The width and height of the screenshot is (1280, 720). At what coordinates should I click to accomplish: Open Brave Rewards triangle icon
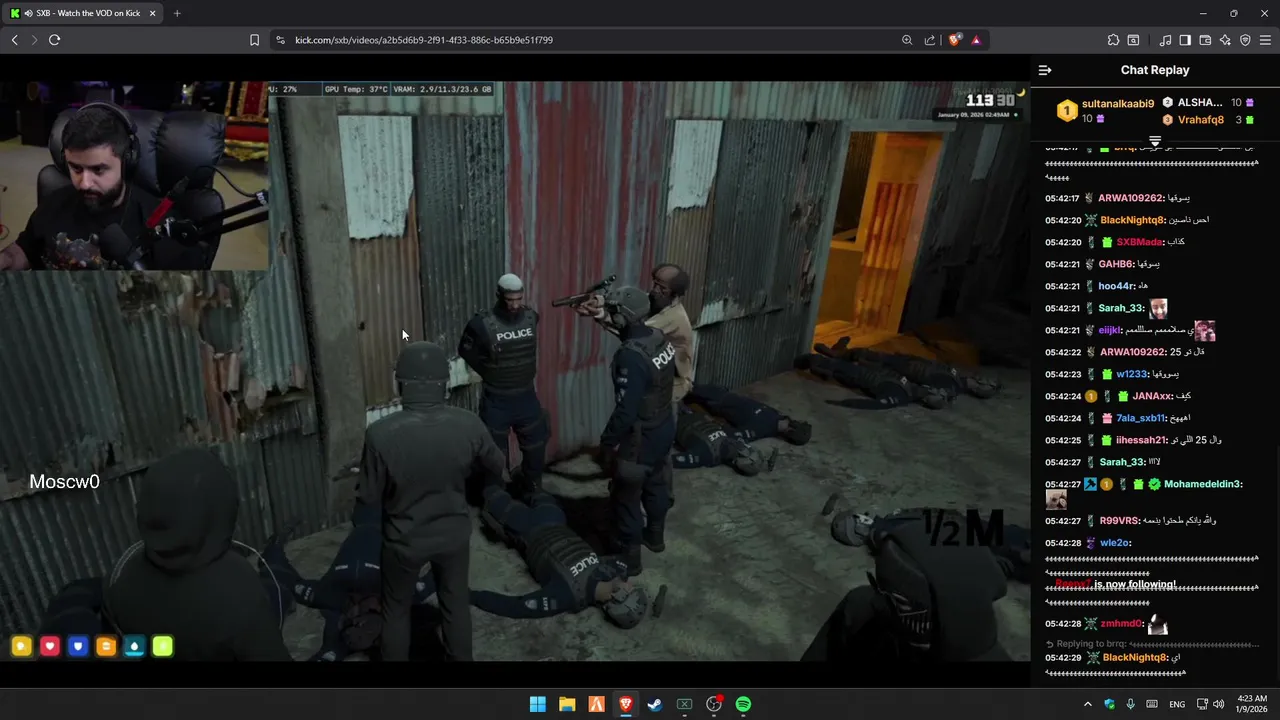(x=976, y=40)
